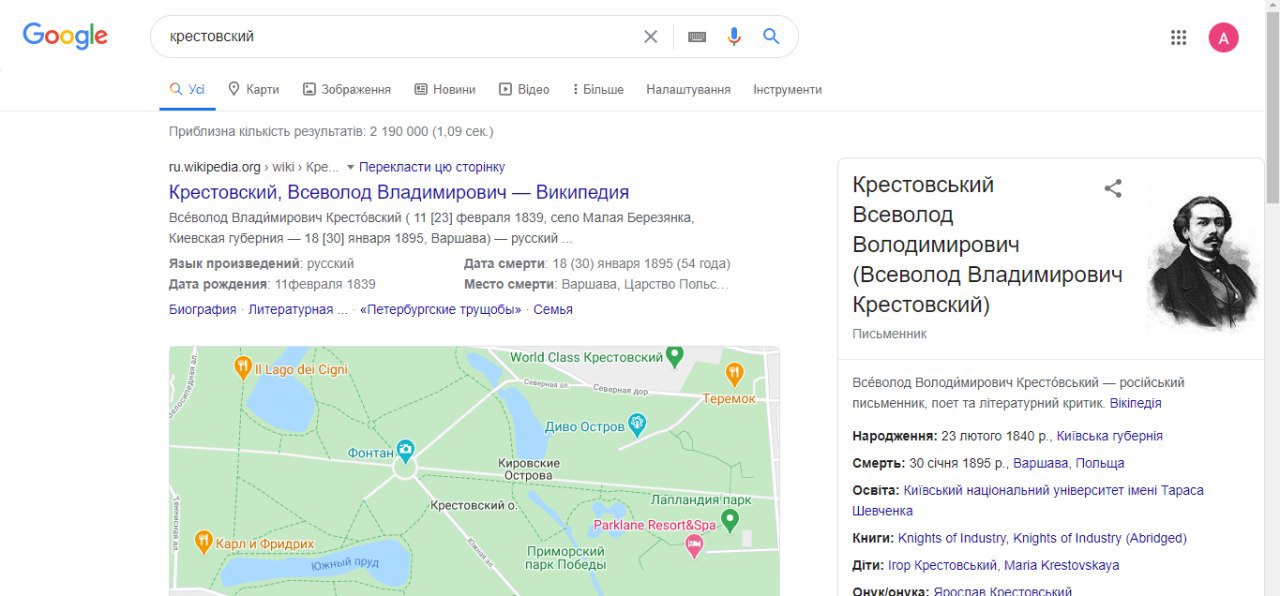This screenshot has width=1280, height=596.
Task: Select the World Class Крестовский map pin
Action: point(675,356)
